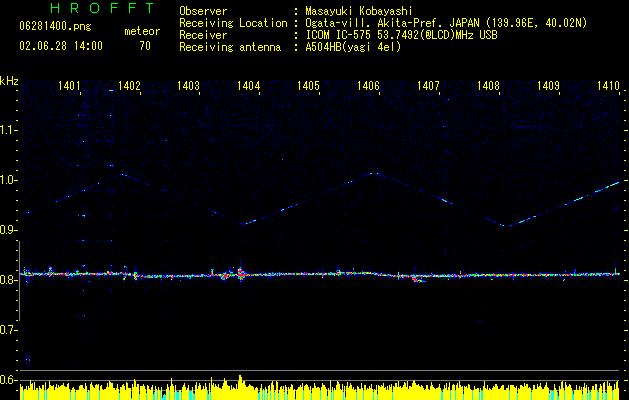
Task: Click the 1410 time marker
Action: (608, 86)
